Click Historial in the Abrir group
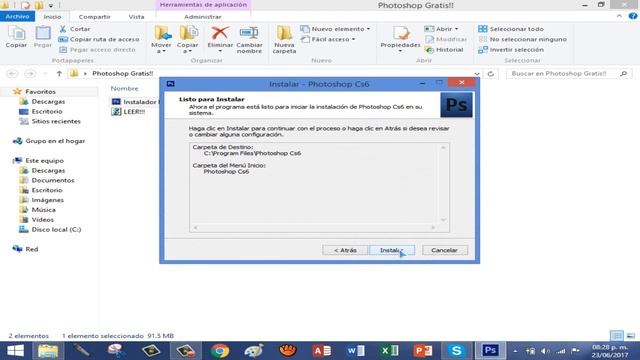This screenshot has width=640, height=360. (x=444, y=49)
